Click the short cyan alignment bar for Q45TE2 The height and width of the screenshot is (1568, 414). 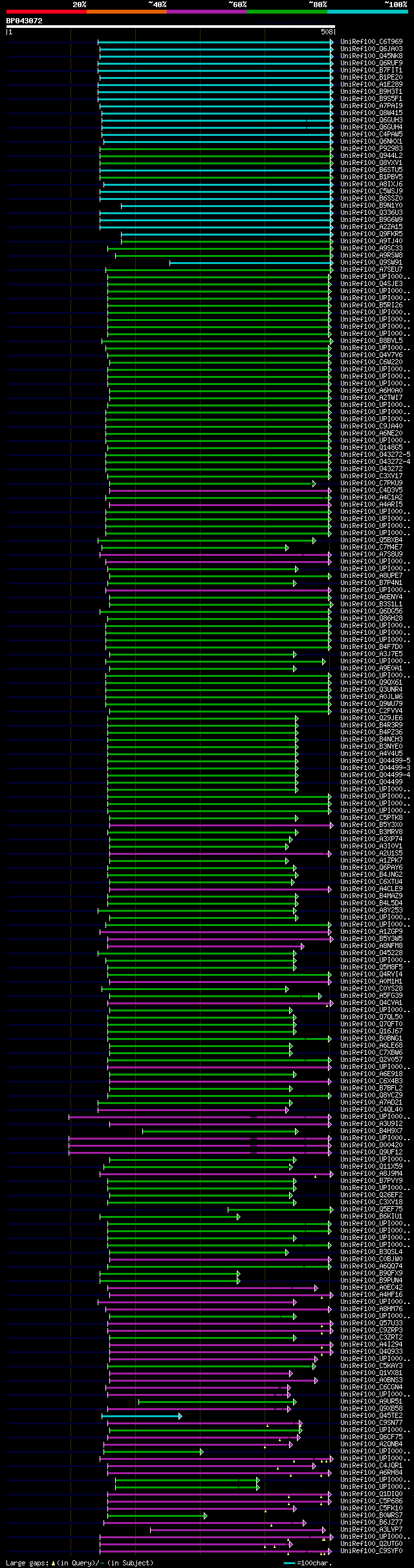(142, 1416)
